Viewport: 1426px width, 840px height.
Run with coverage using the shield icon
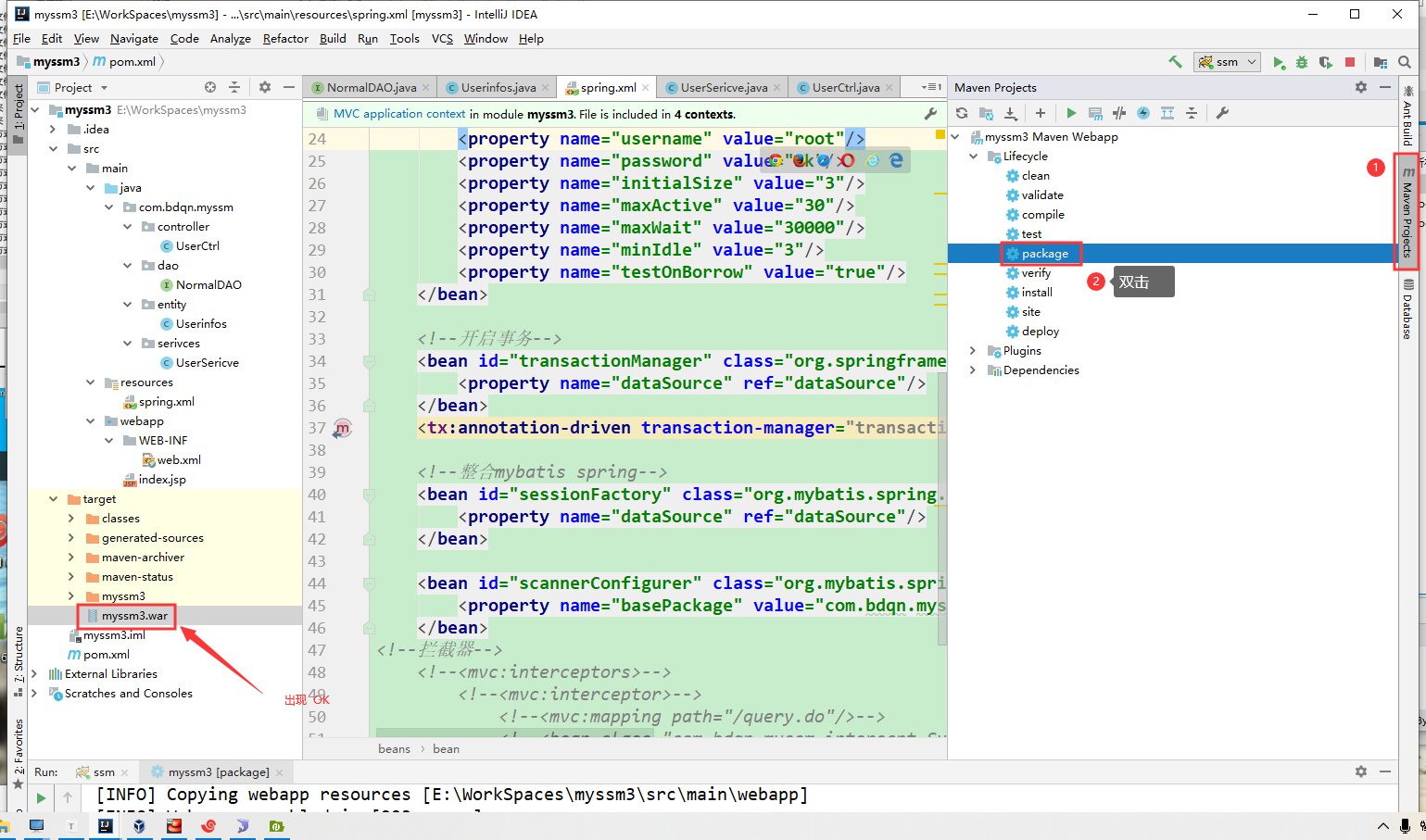1326,62
